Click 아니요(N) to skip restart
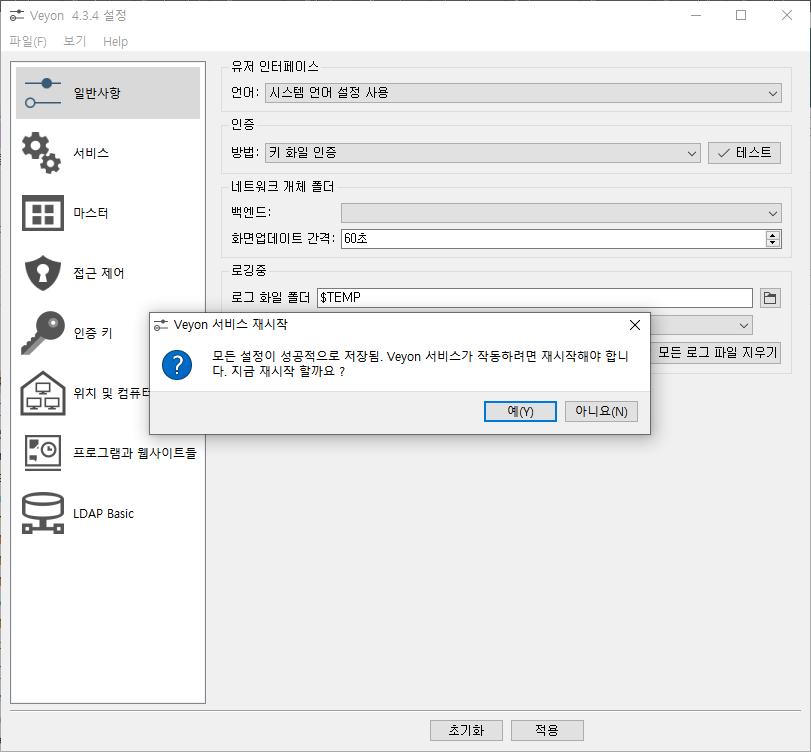 601,411
